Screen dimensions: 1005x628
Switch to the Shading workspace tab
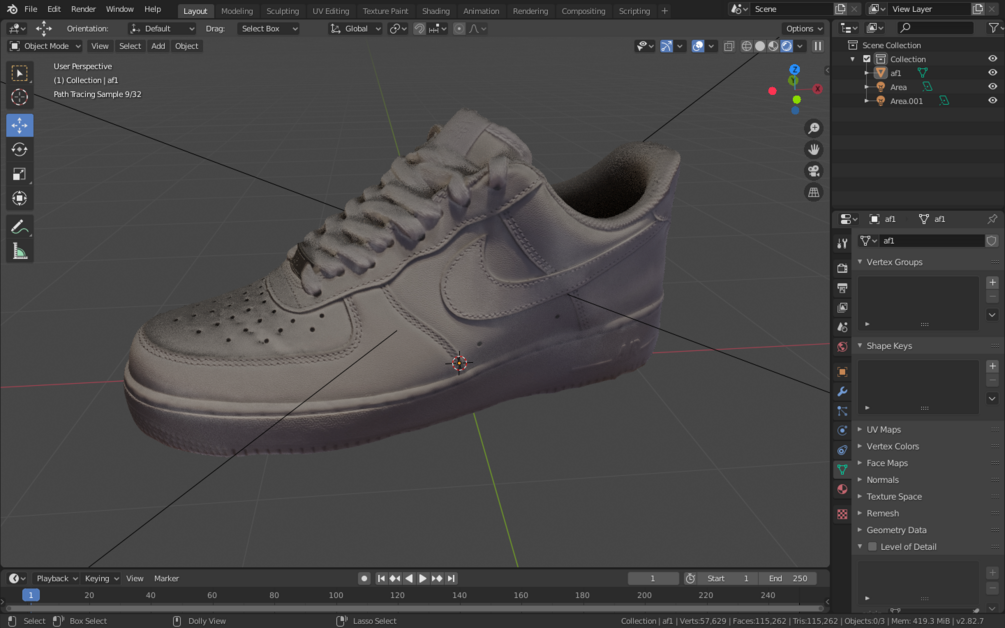436,11
